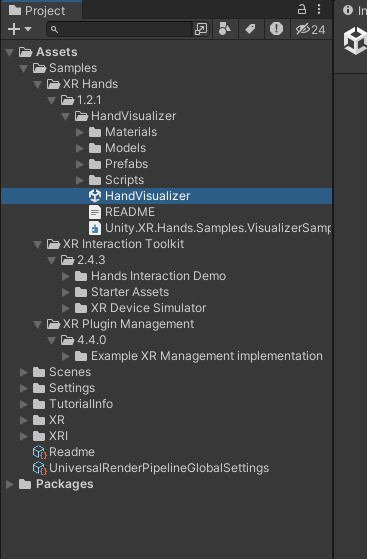Click the Unity cube icon in Inspector
Screen dimensions: 367x559
coord(355,41)
